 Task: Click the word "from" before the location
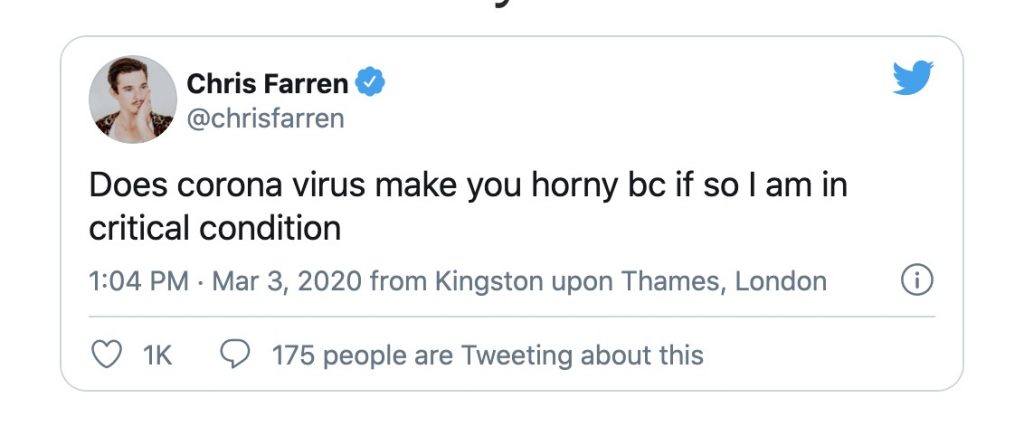(398, 282)
